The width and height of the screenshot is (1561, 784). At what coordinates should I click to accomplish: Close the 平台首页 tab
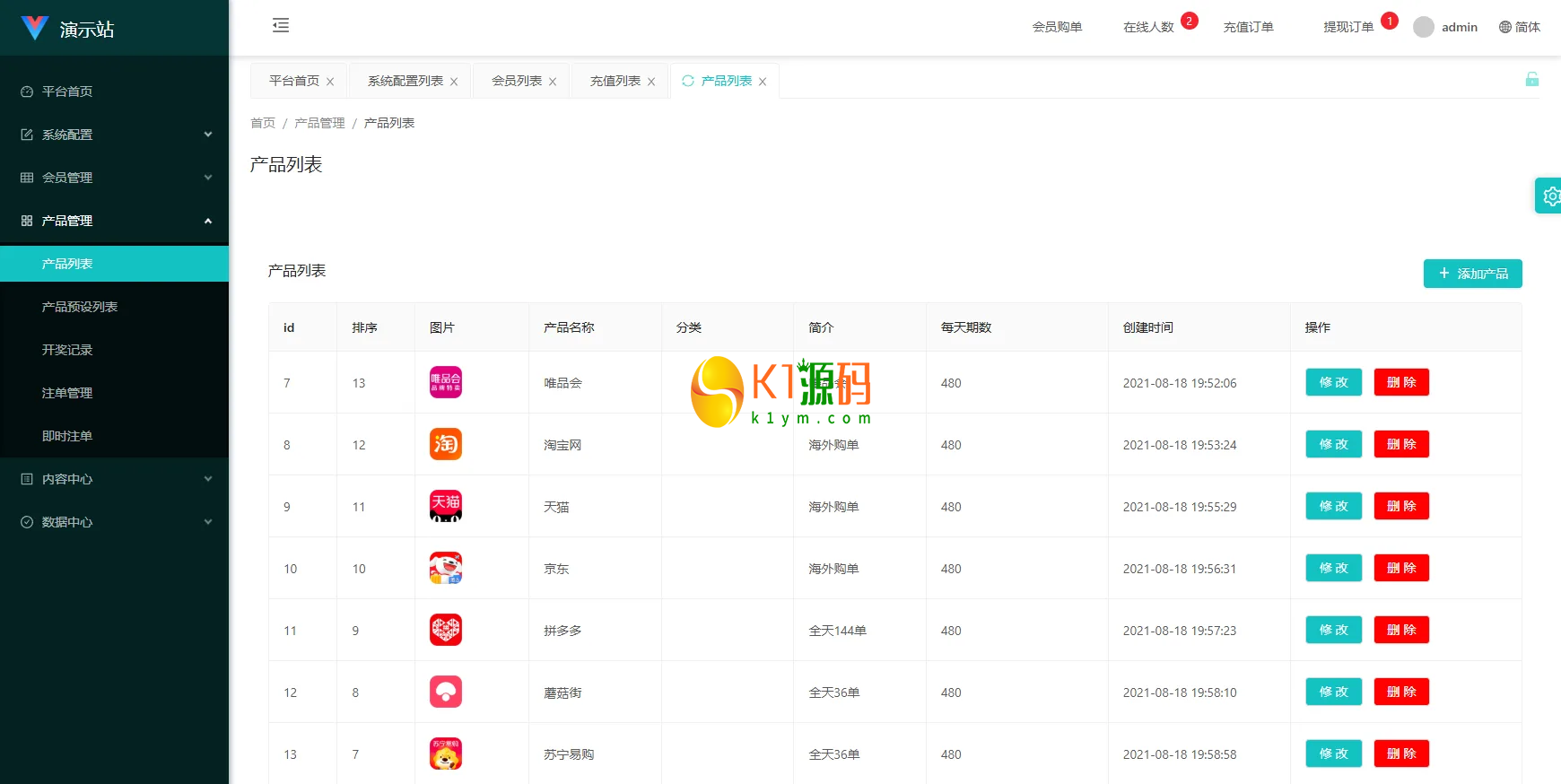(330, 82)
